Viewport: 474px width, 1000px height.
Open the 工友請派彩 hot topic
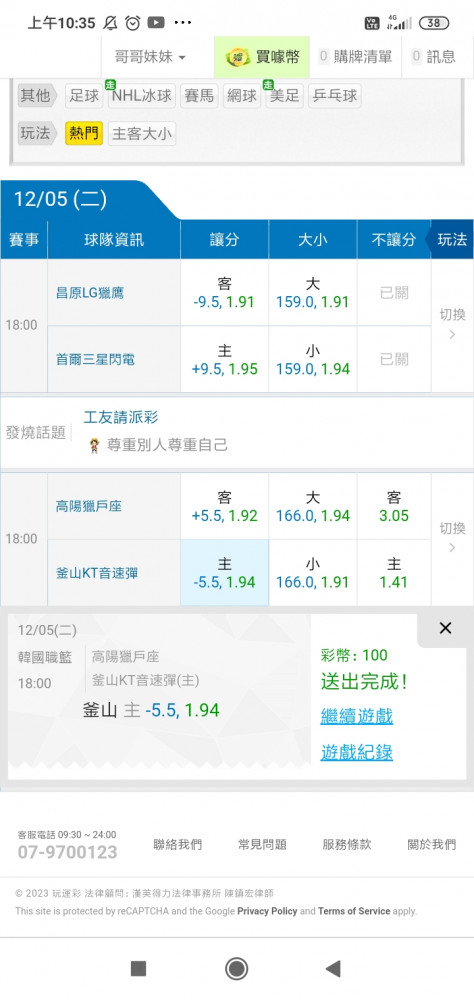point(121,418)
